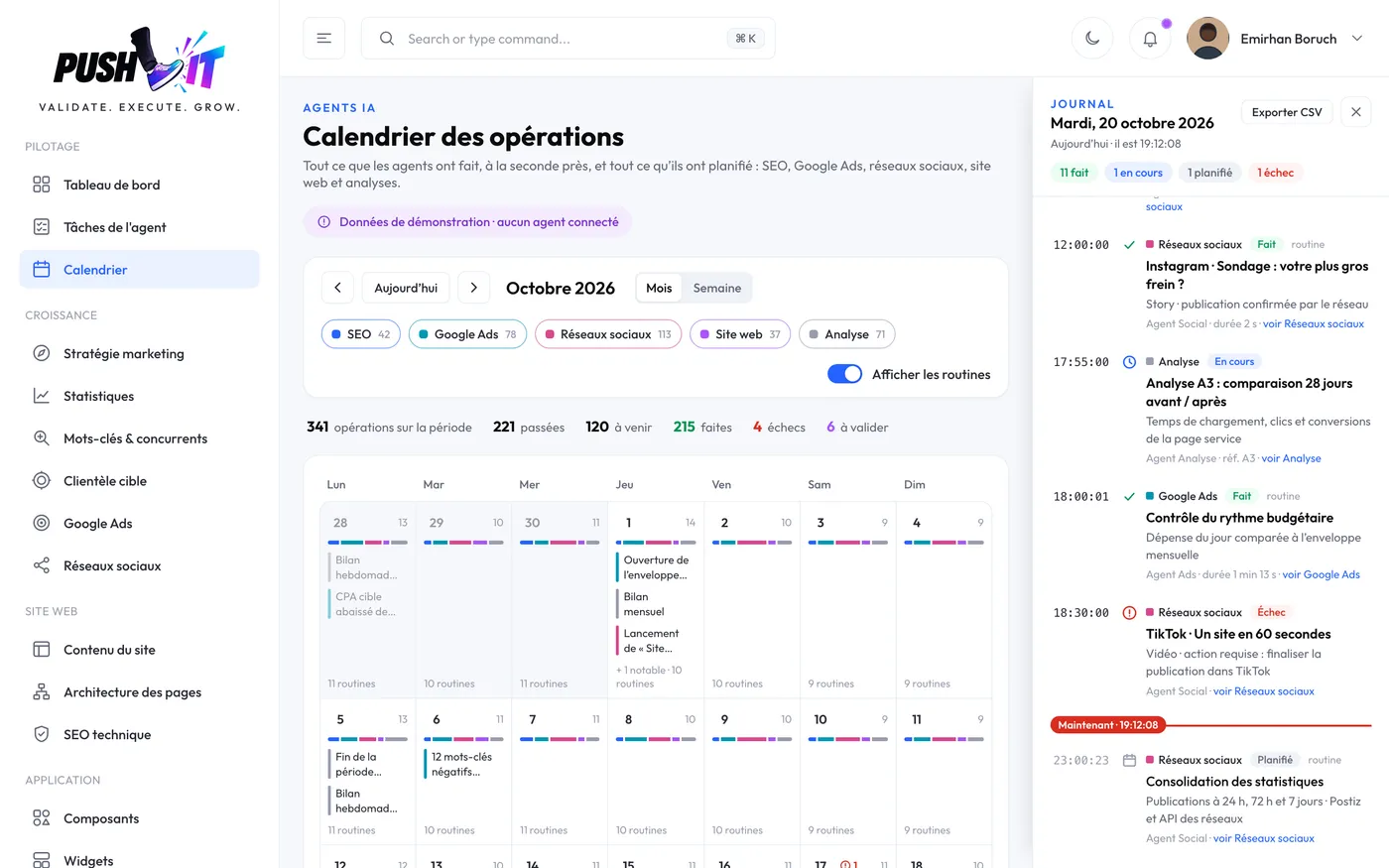1389x868 pixels.
Task: Toggle dark mode moon icon
Action: point(1092,39)
